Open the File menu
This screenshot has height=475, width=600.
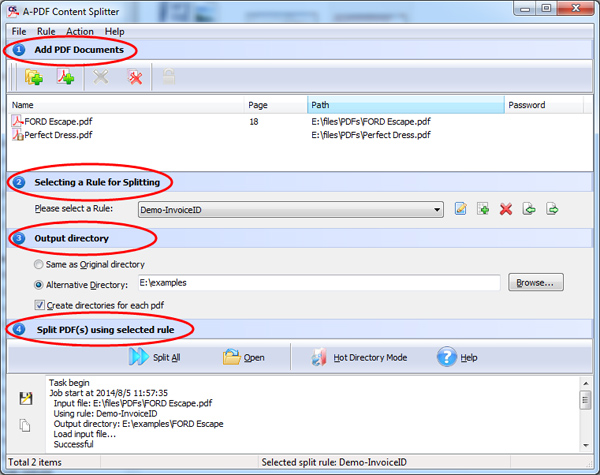[x=19, y=31]
